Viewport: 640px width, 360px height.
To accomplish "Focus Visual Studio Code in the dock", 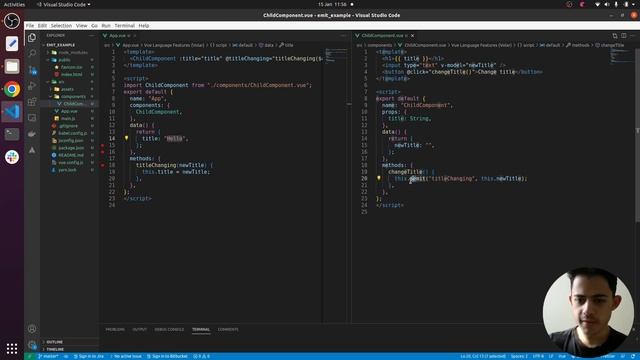I will [x=12, y=111].
